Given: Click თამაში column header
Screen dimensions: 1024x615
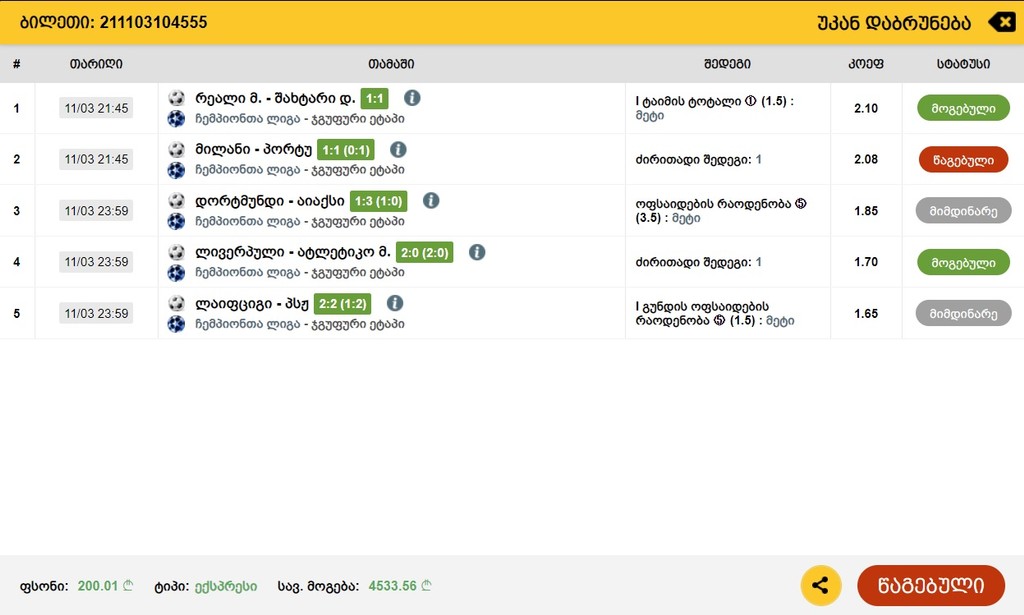Looking at the screenshot, I should coord(391,64).
